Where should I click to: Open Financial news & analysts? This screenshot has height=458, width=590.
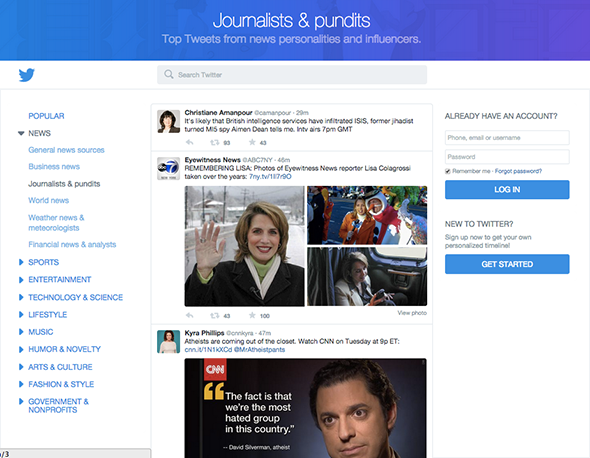72,245
